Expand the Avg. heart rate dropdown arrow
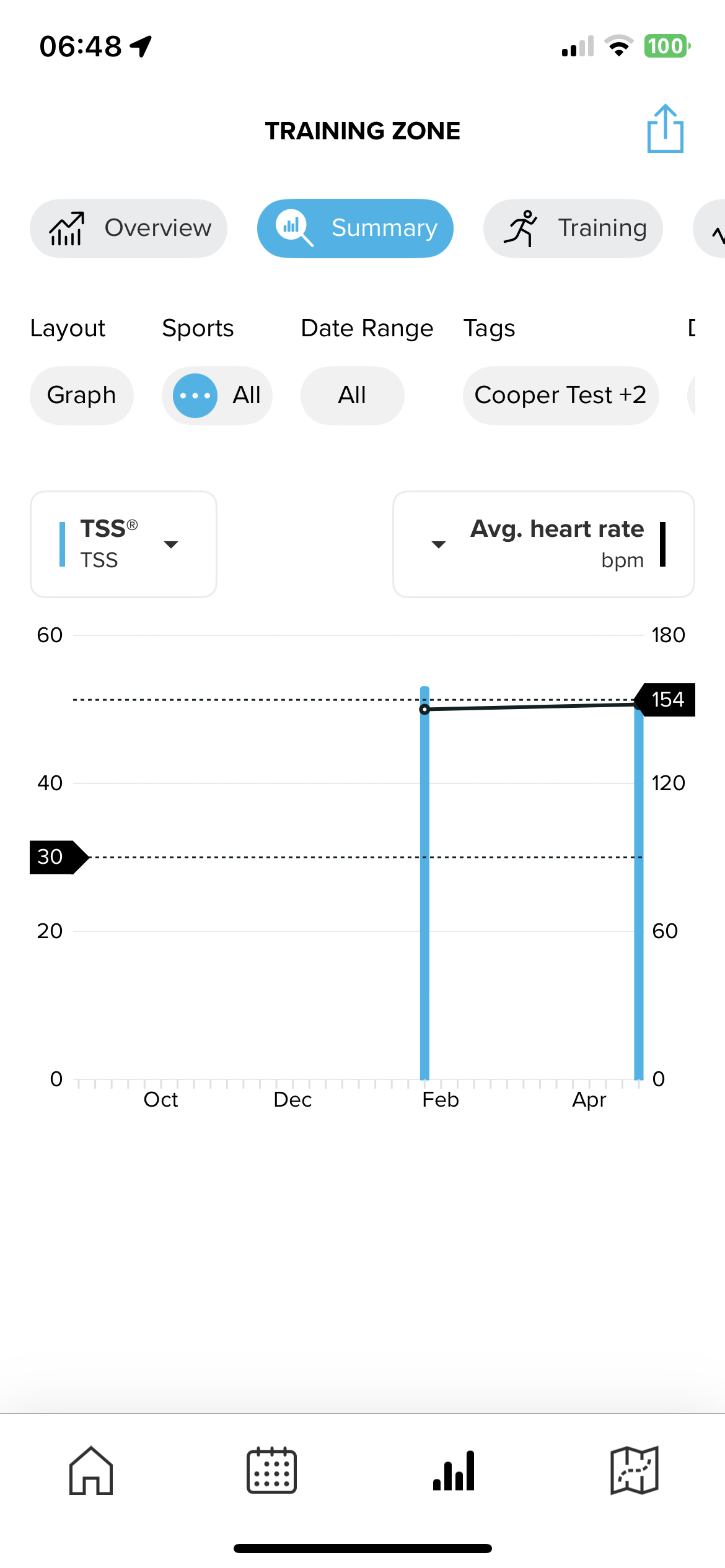This screenshot has height=1568, width=725. [439, 544]
